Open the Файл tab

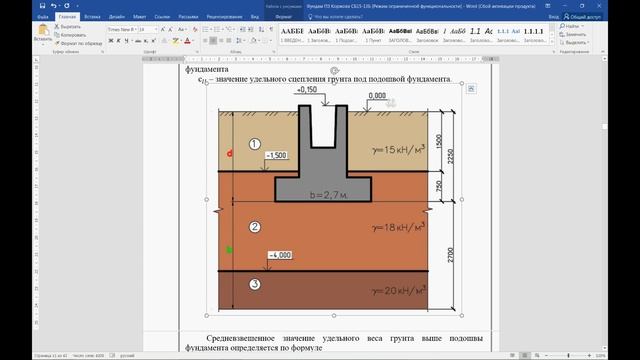click(x=42, y=17)
